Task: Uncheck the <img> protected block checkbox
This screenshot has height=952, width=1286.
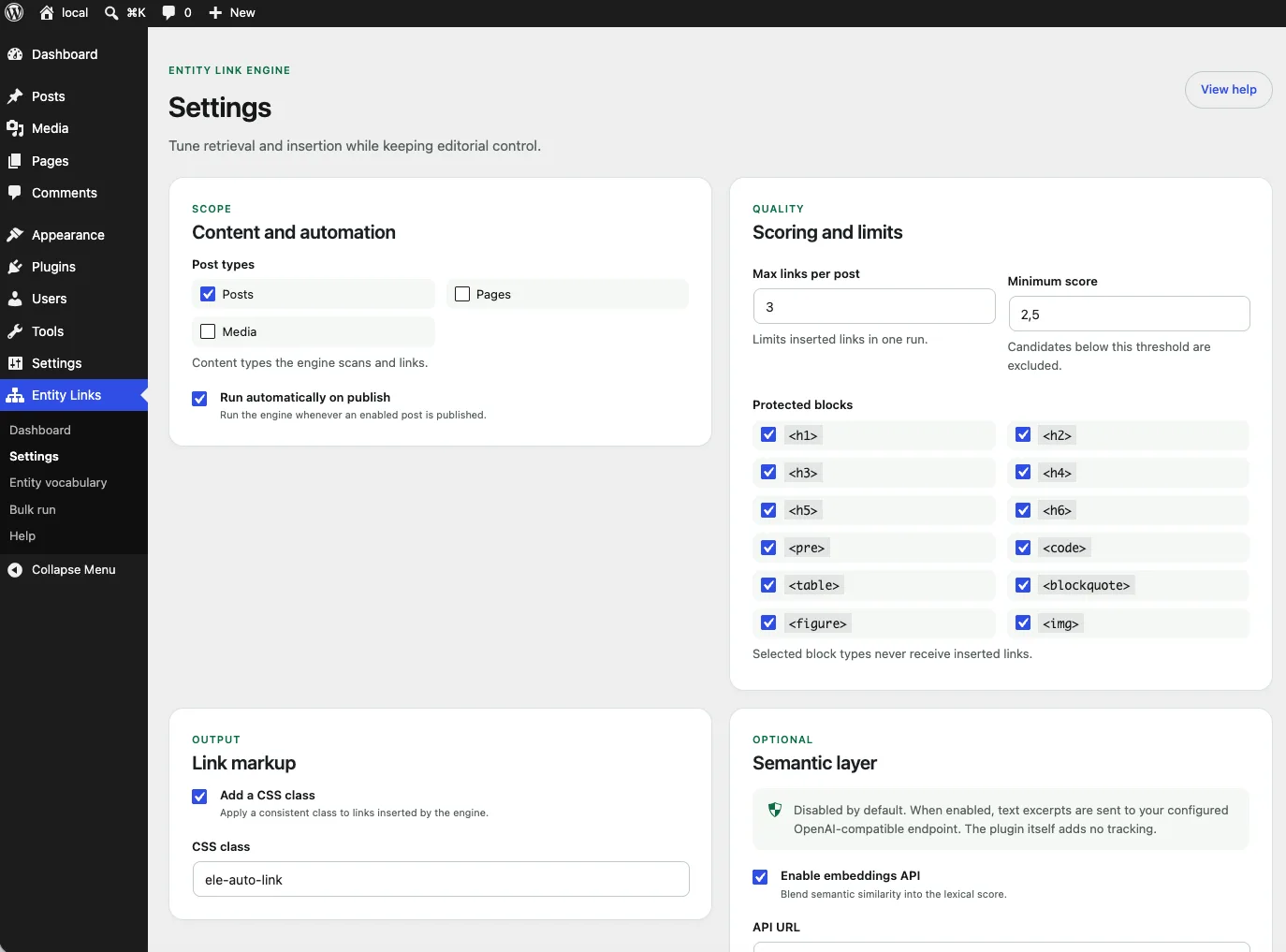Action: (1023, 622)
